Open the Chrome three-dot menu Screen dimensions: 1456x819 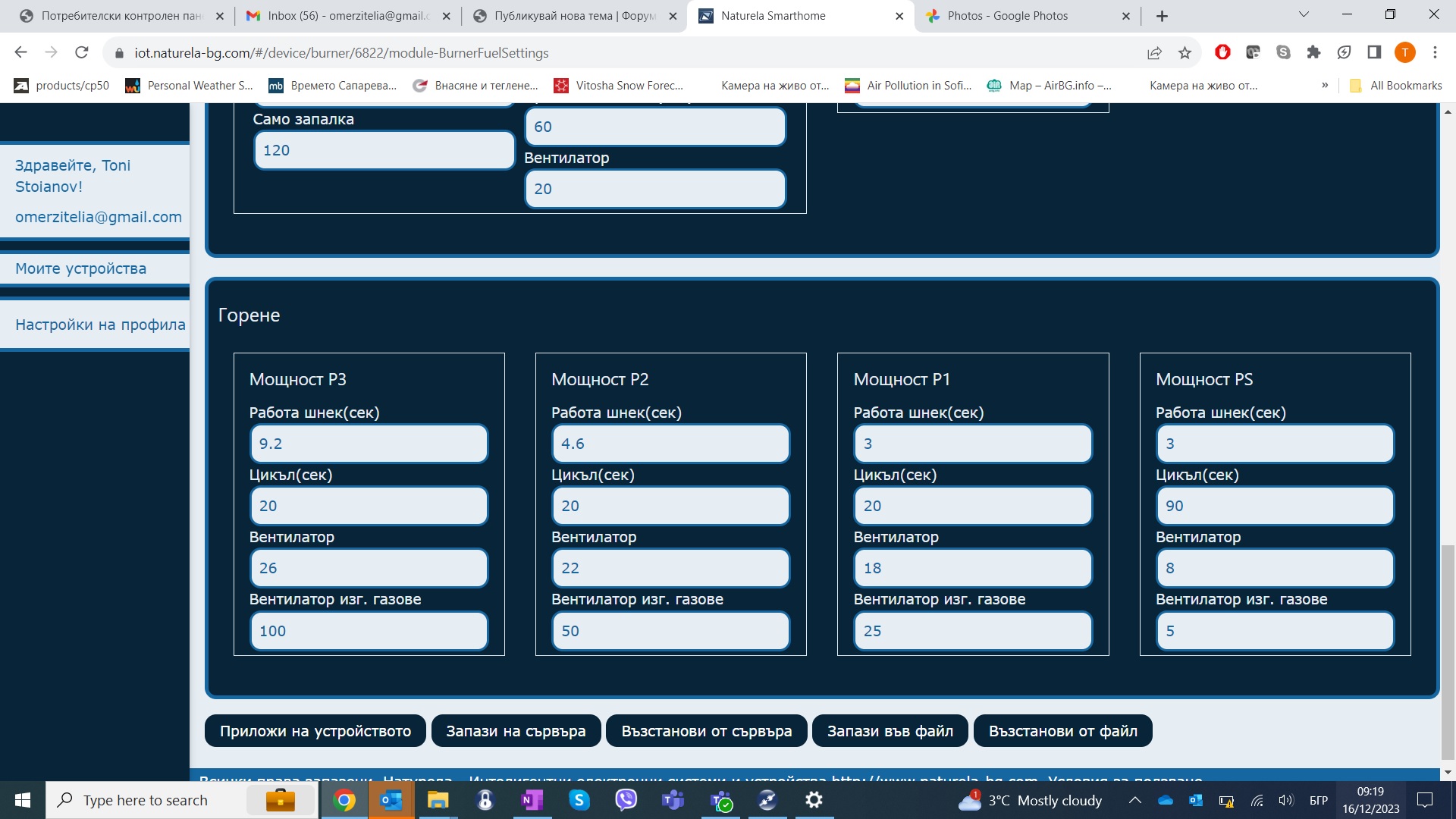(1435, 52)
